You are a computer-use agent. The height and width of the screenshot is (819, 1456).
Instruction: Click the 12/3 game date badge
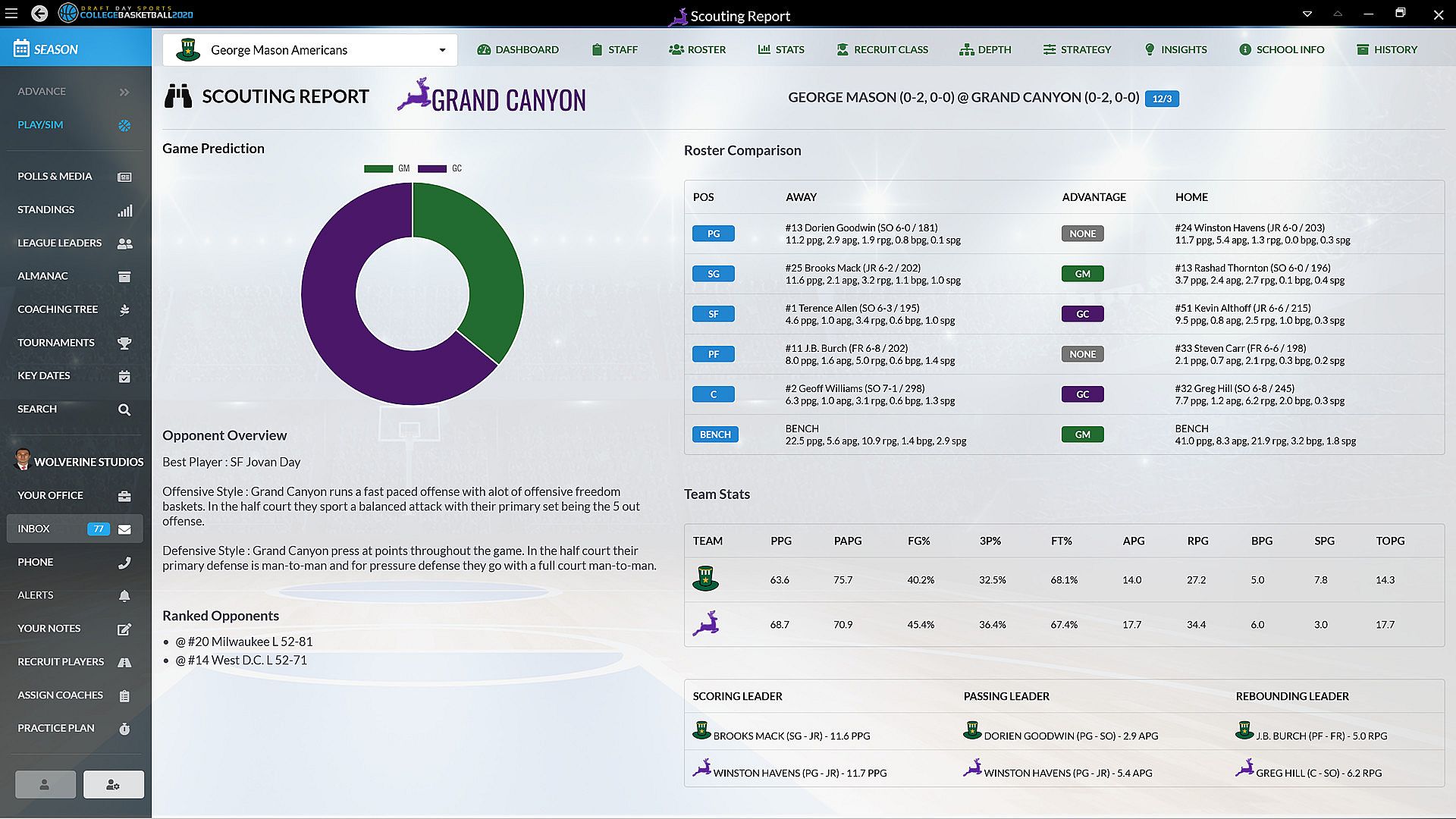coord(1162,99)
